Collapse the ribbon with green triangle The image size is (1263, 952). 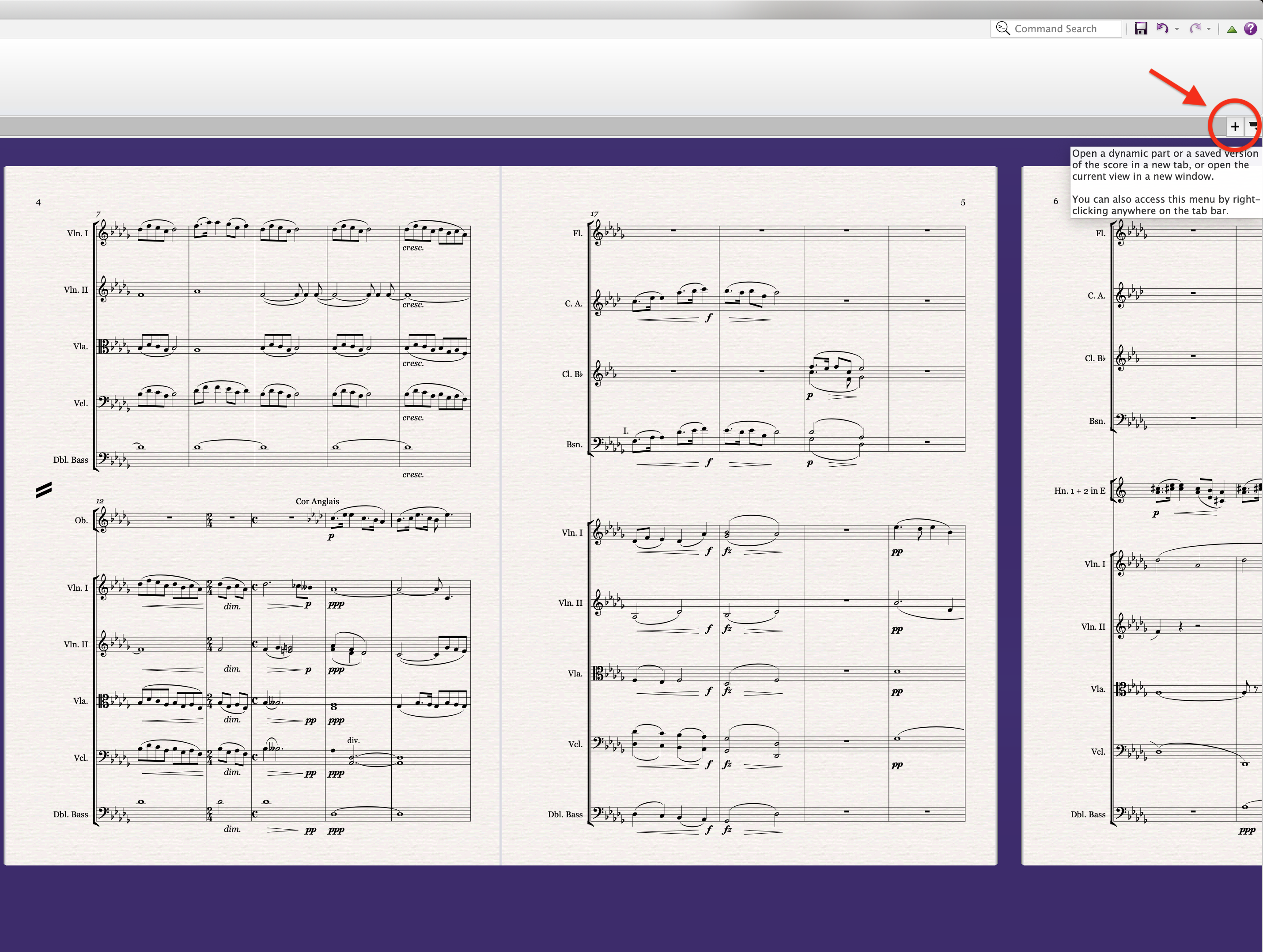click(x=1232, y=29)
